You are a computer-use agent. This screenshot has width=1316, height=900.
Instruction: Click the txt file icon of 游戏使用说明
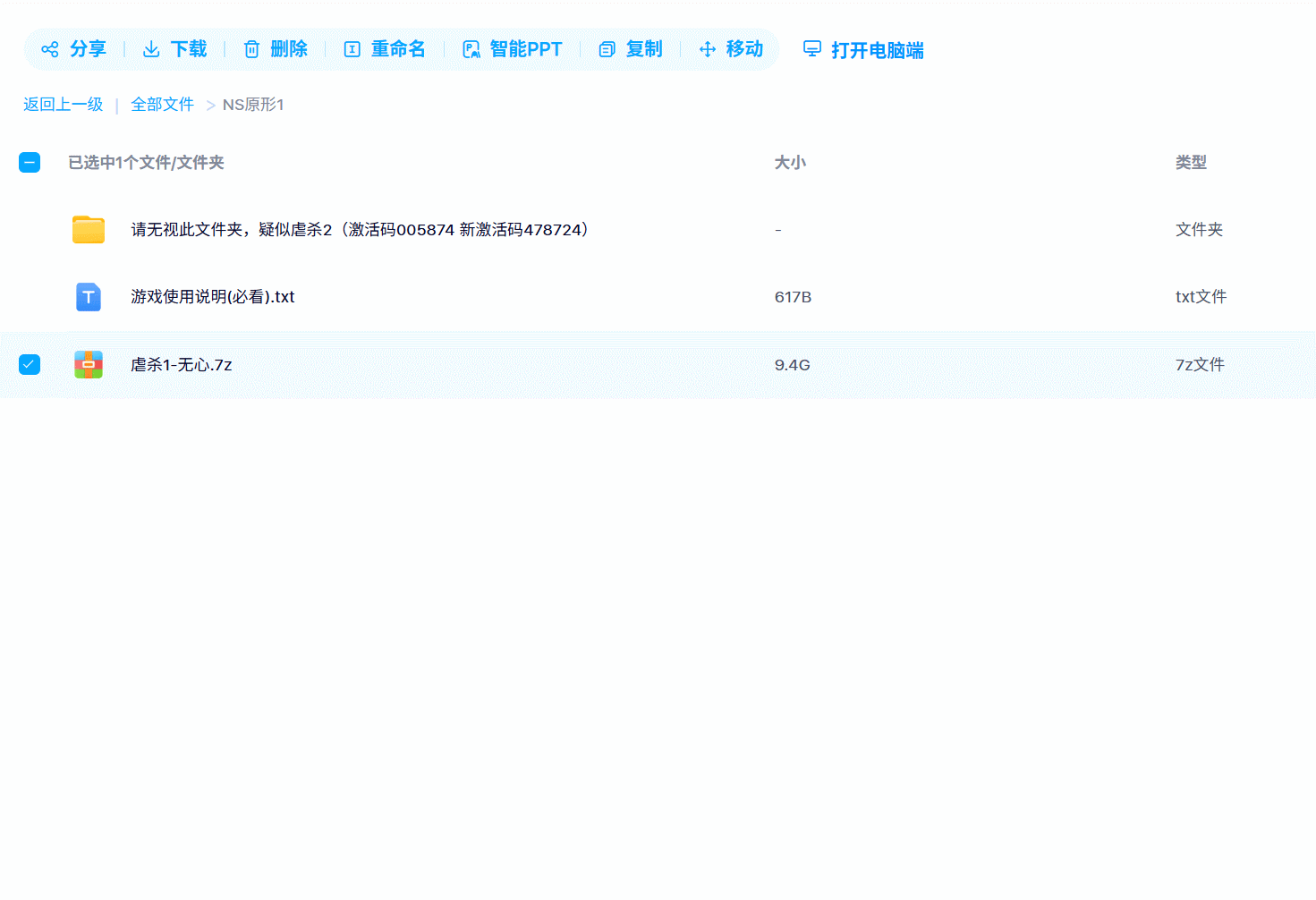click(88, 296)
